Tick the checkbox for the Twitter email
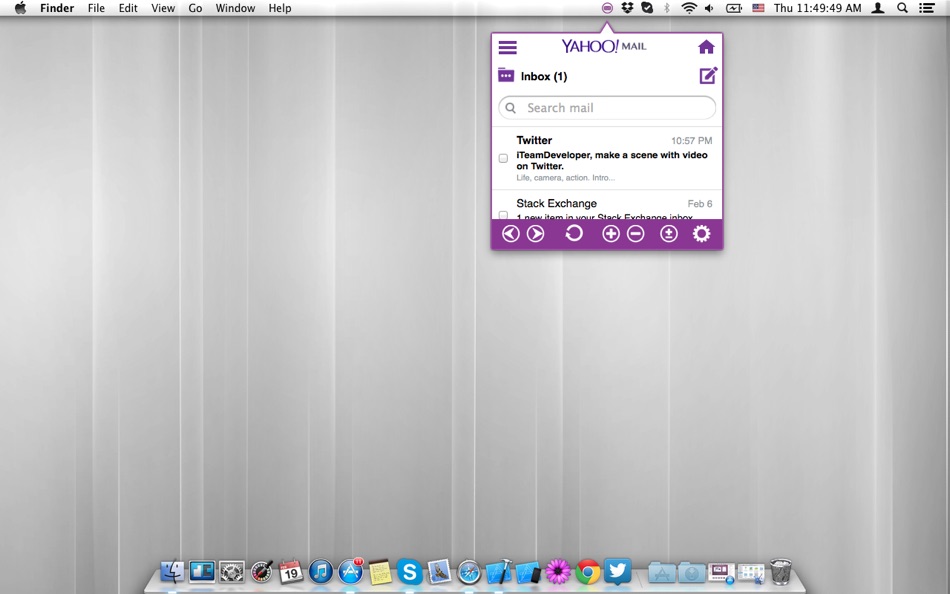This screenshot has width=950, height=594. [x=503, y=158]
